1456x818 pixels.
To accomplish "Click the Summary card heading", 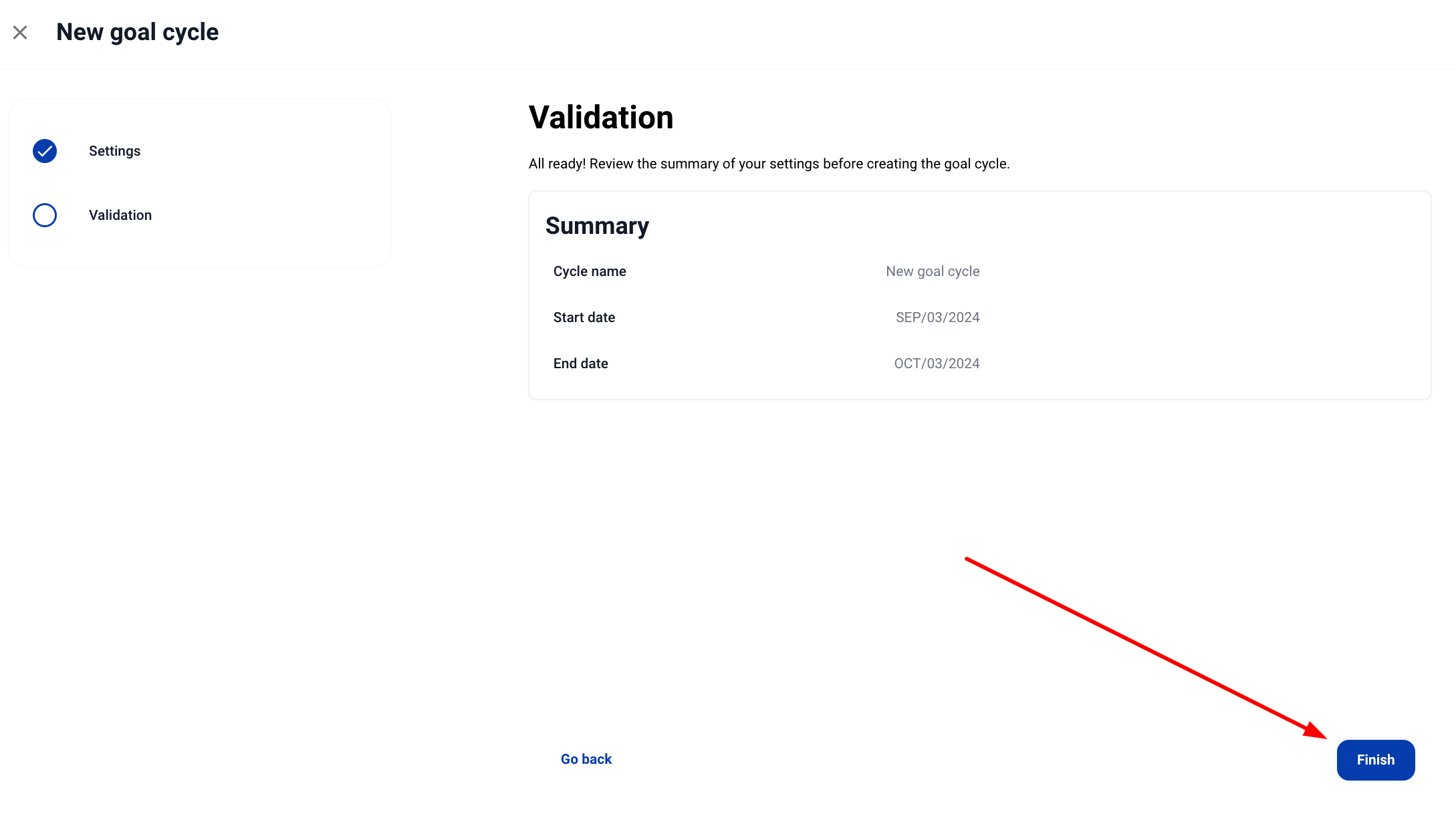I will click(x=597, y=226).
